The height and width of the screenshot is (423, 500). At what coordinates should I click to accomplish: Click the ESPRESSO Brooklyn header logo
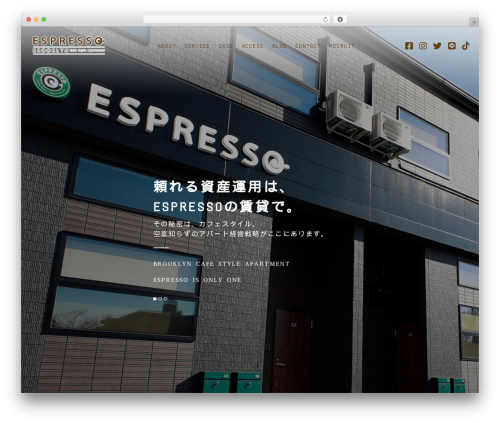pyautogui.click(x=69, y=46)
